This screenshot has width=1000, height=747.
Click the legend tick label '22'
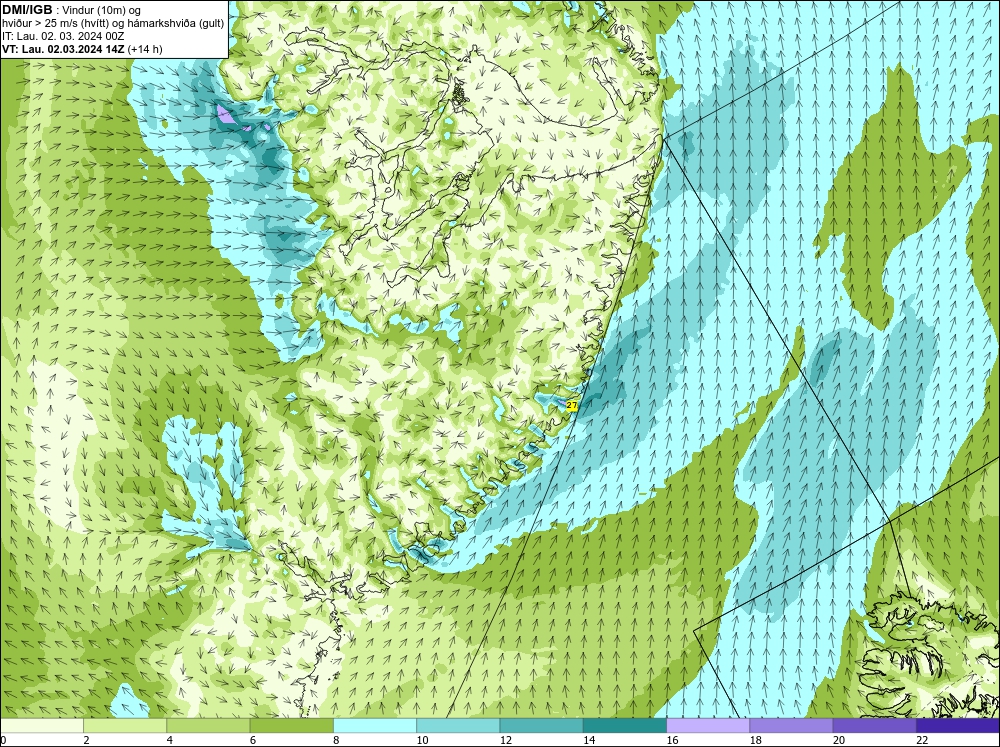(x=922, y=740)
